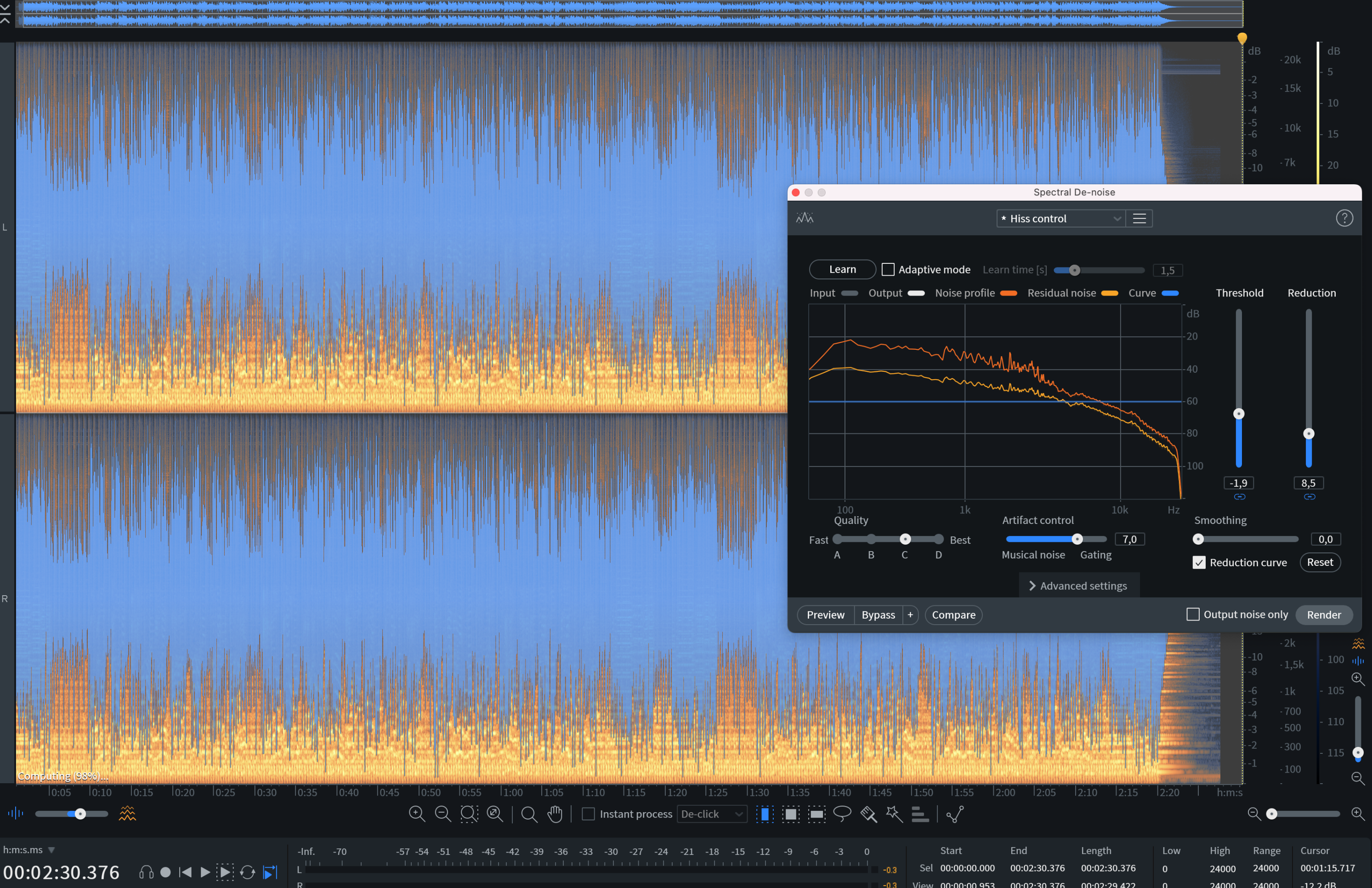1372x888 pixels.
Task: Click the Threshold value field -1,9
Action: pyautogui.click(x=1239, y=483)
